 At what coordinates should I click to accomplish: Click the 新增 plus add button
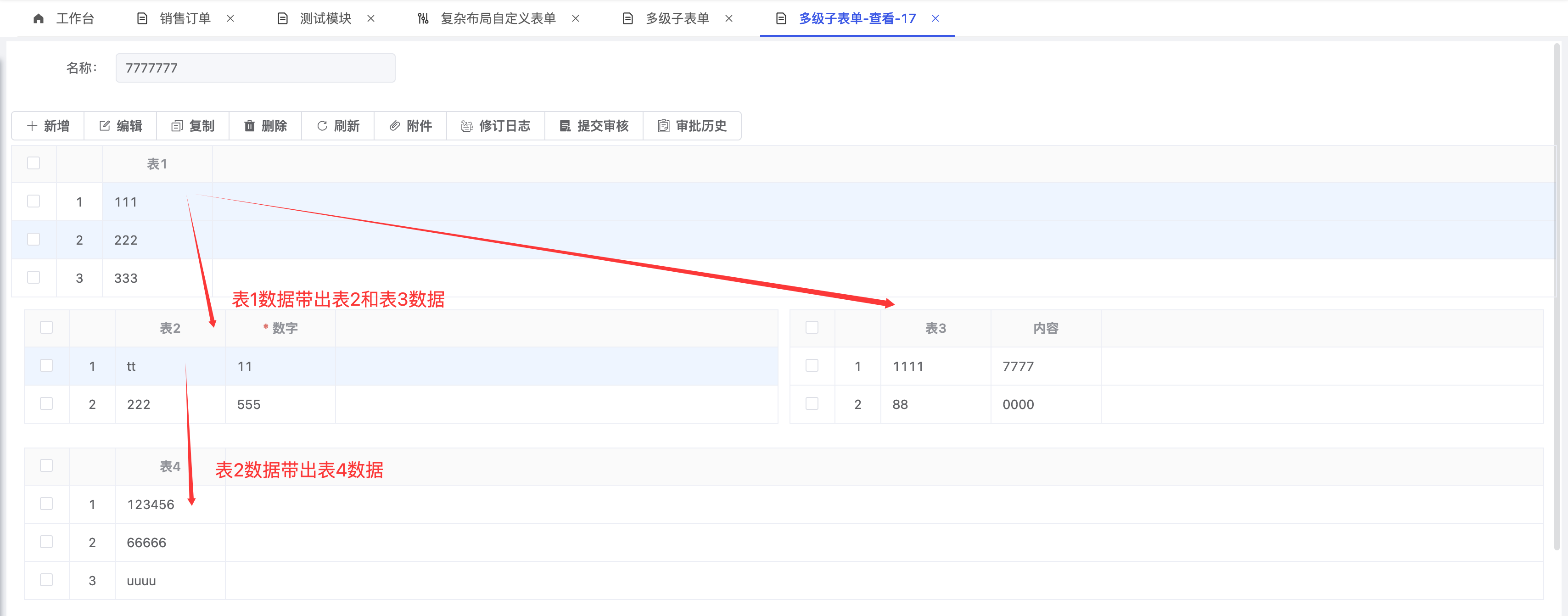[48, 126]
